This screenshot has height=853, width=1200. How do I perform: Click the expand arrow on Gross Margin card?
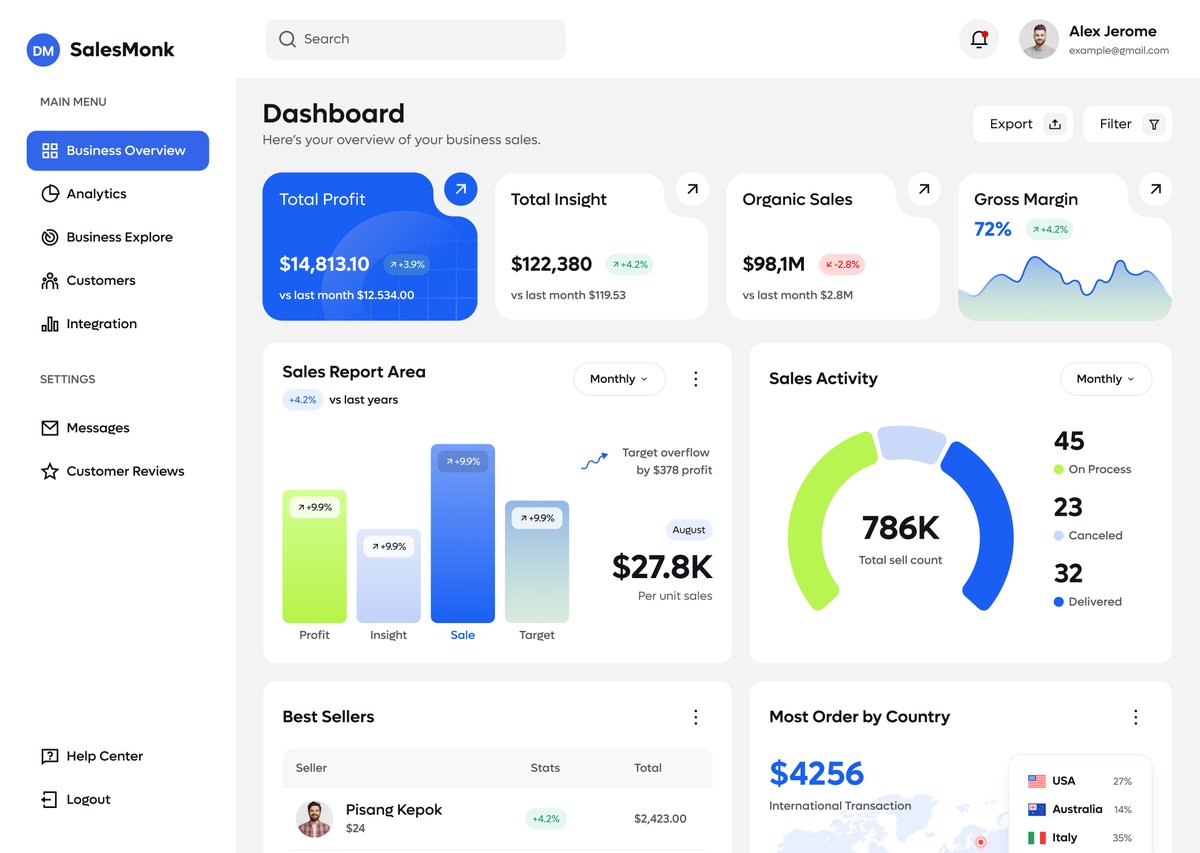point(1155,189)
